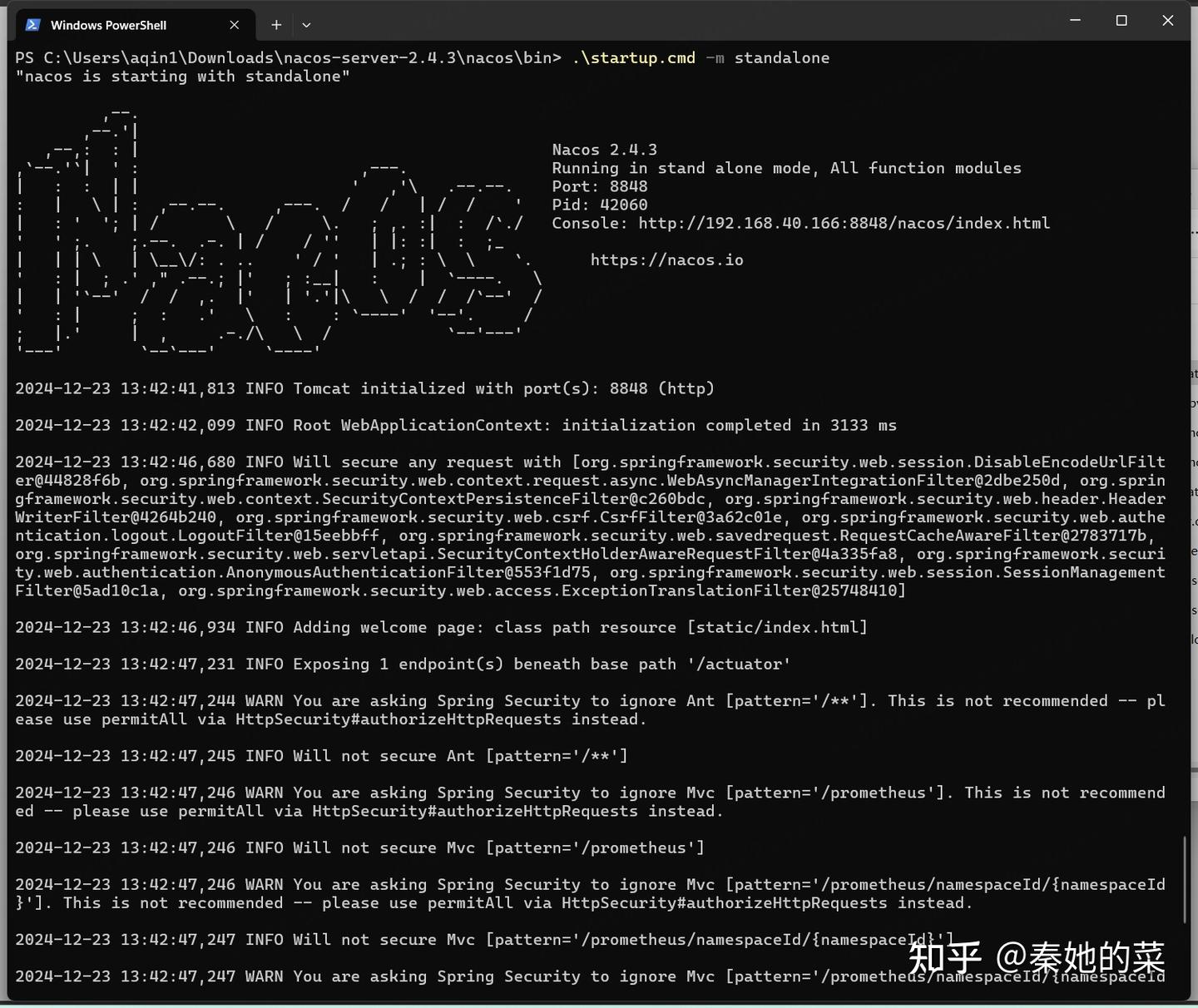This screenshot has width=1198, height=1008.
Task: Open a new terminal tab
Action: [x=276, y=25]
